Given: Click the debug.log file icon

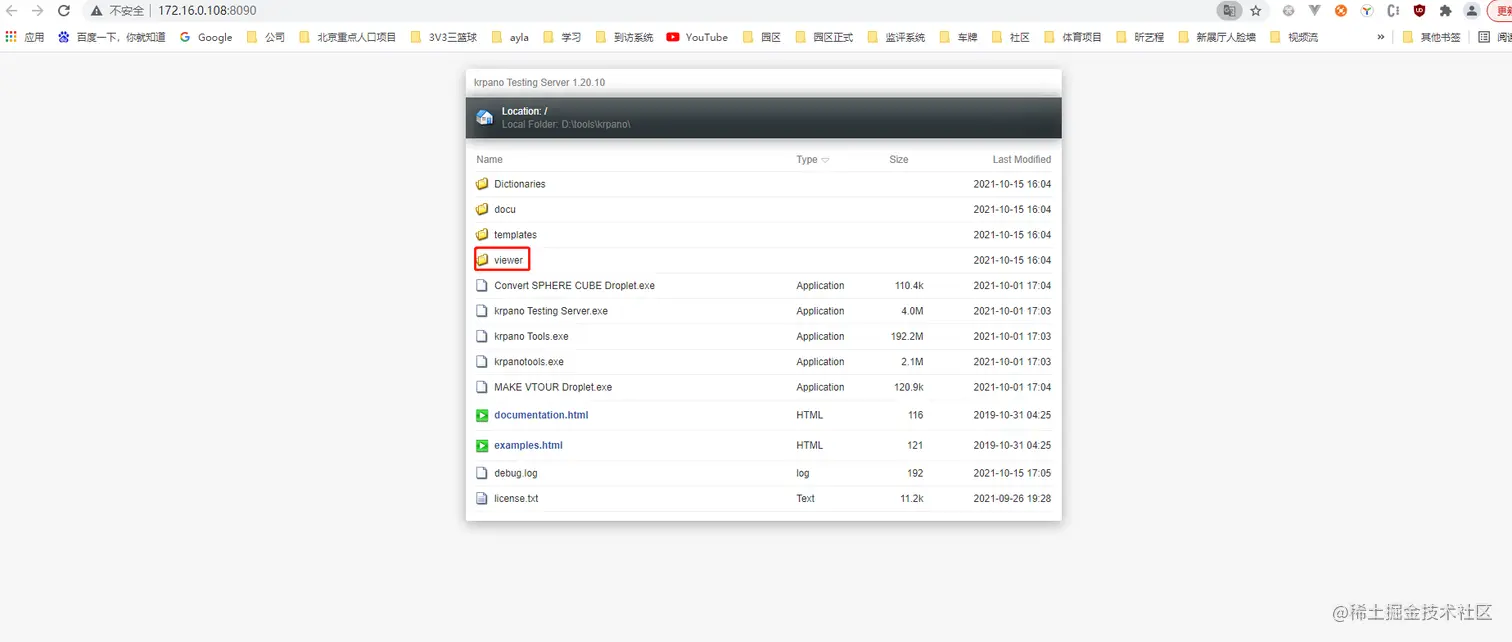Looking at the screenshot, I should (x=482, y=473).
